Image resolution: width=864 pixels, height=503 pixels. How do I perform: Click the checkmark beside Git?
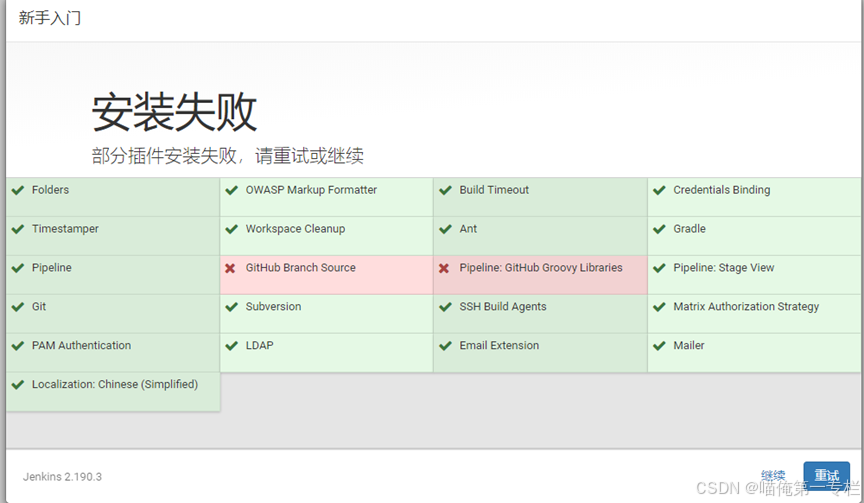tap(18, 307)
